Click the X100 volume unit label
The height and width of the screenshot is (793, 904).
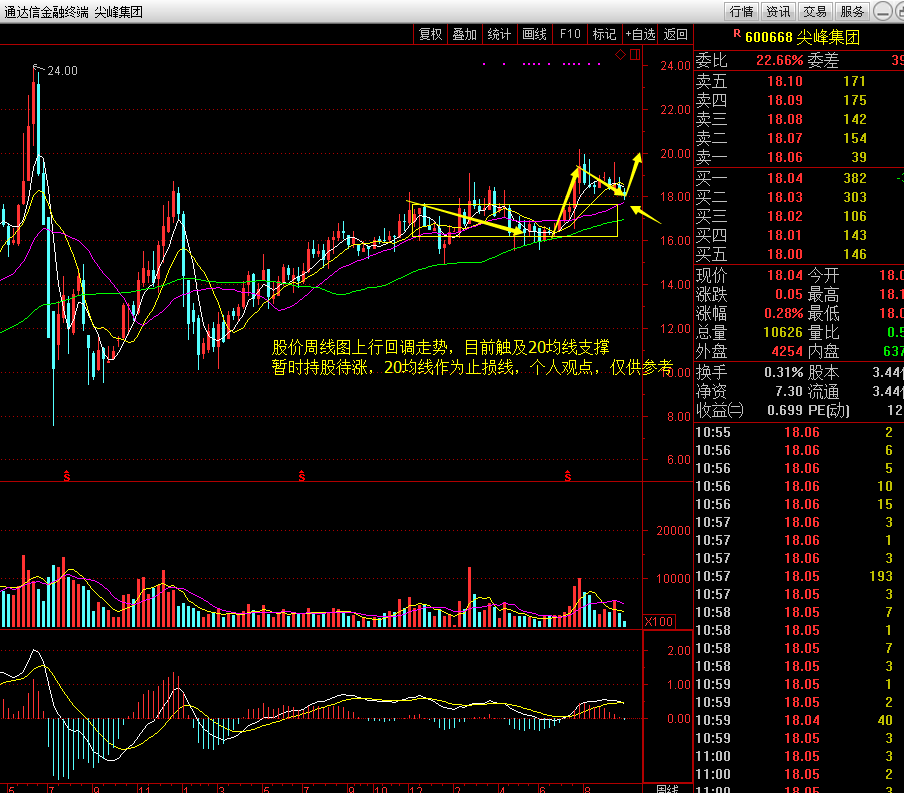[659, 622]
